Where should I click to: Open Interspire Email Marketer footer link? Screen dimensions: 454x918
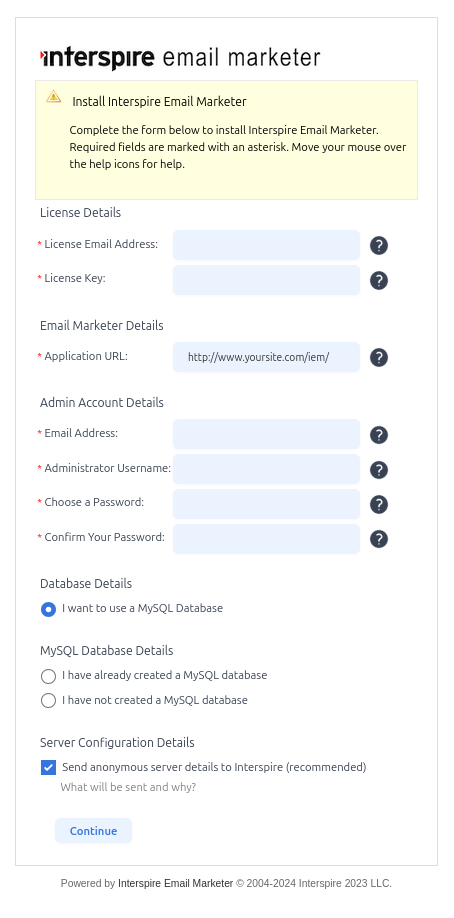(176, 883)
